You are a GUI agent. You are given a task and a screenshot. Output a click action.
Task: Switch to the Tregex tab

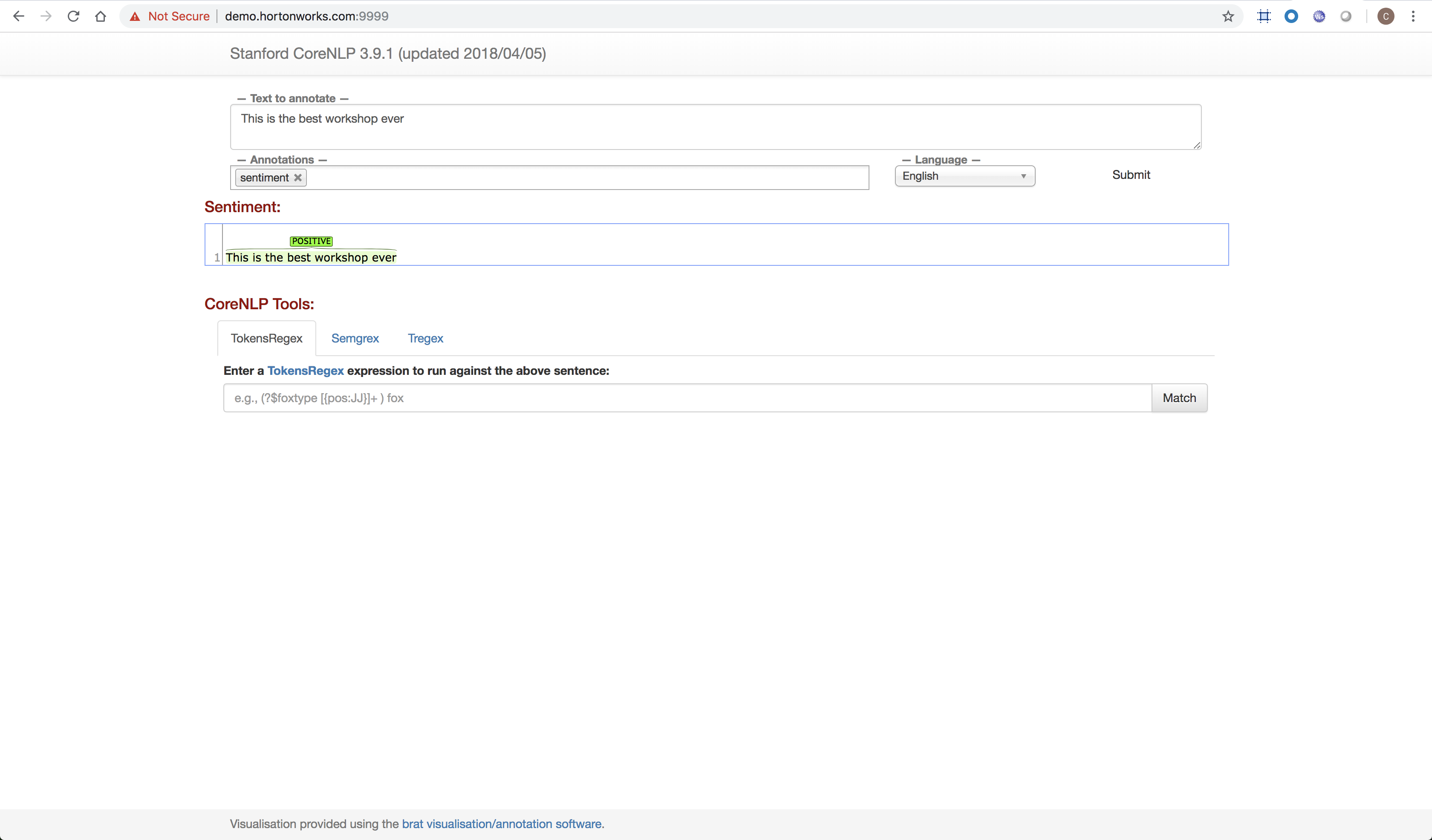[x=426, y=339]
